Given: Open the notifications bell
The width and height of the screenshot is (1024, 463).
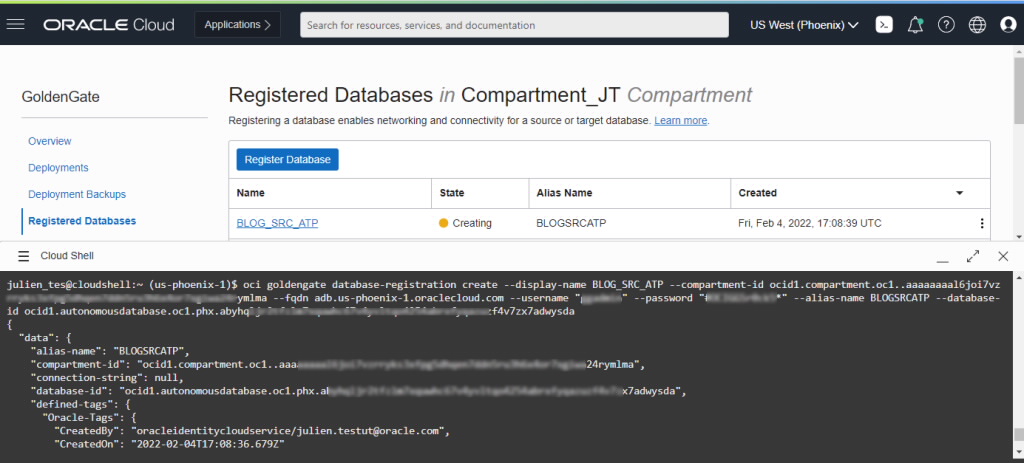Looking at the screenshot, I should pos(916,25).
